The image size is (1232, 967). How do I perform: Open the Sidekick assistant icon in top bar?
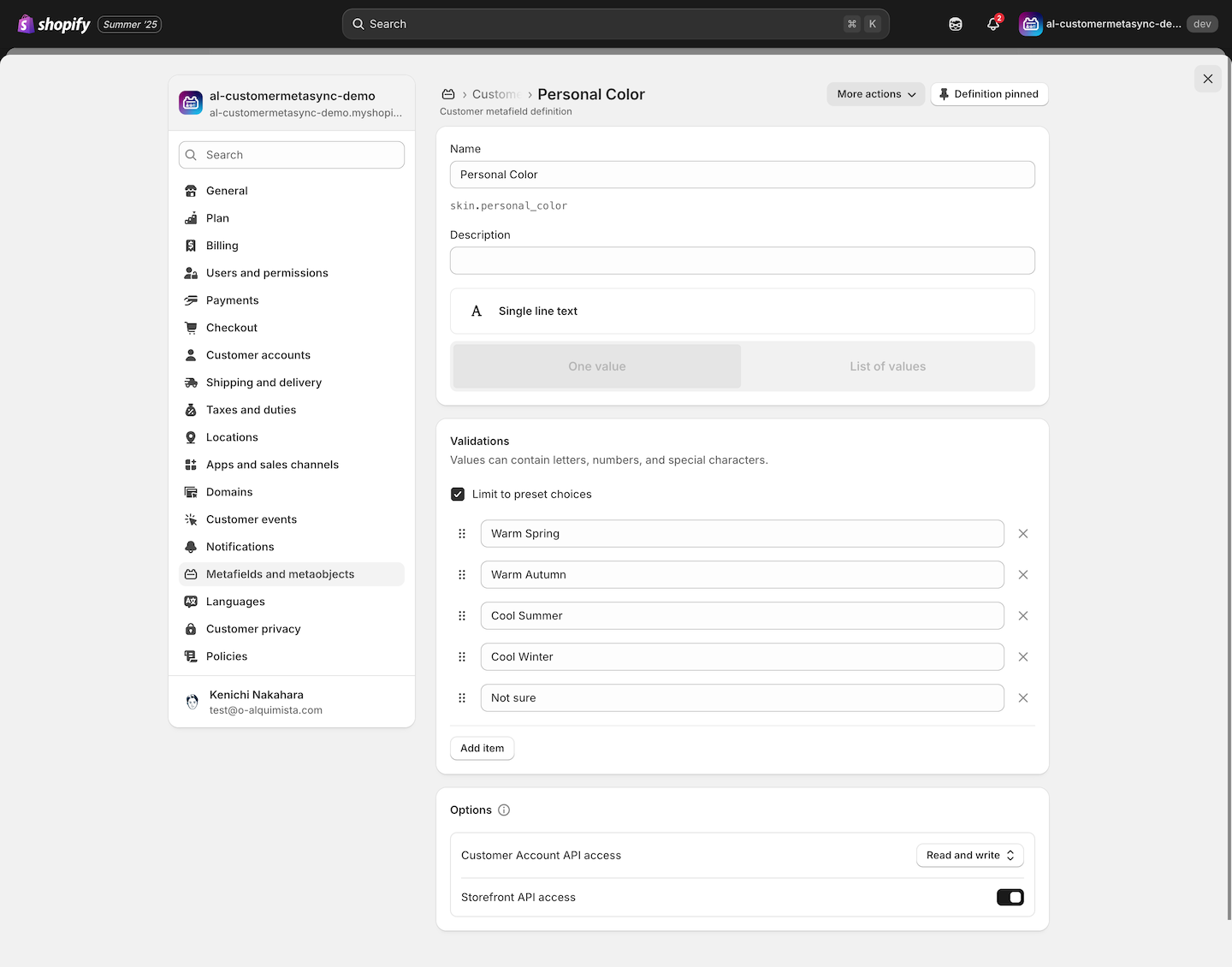pos(956,24)
